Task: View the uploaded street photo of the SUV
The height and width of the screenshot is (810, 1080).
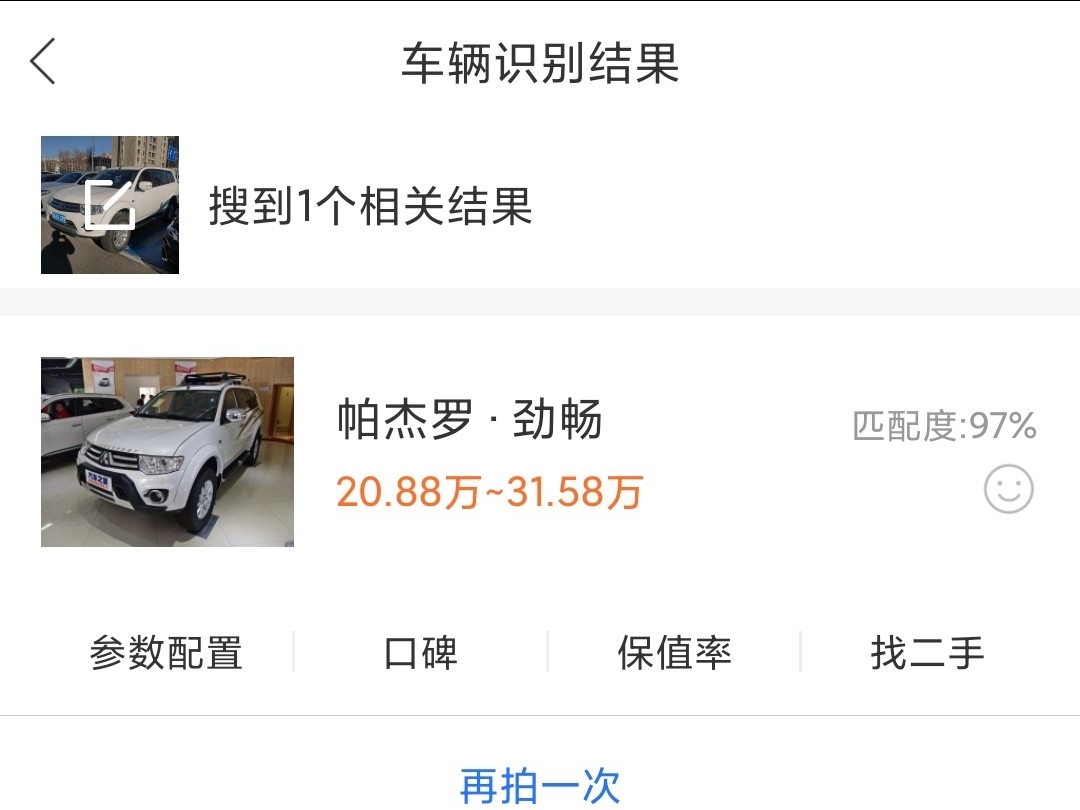Action: click(x=110, y=205)
